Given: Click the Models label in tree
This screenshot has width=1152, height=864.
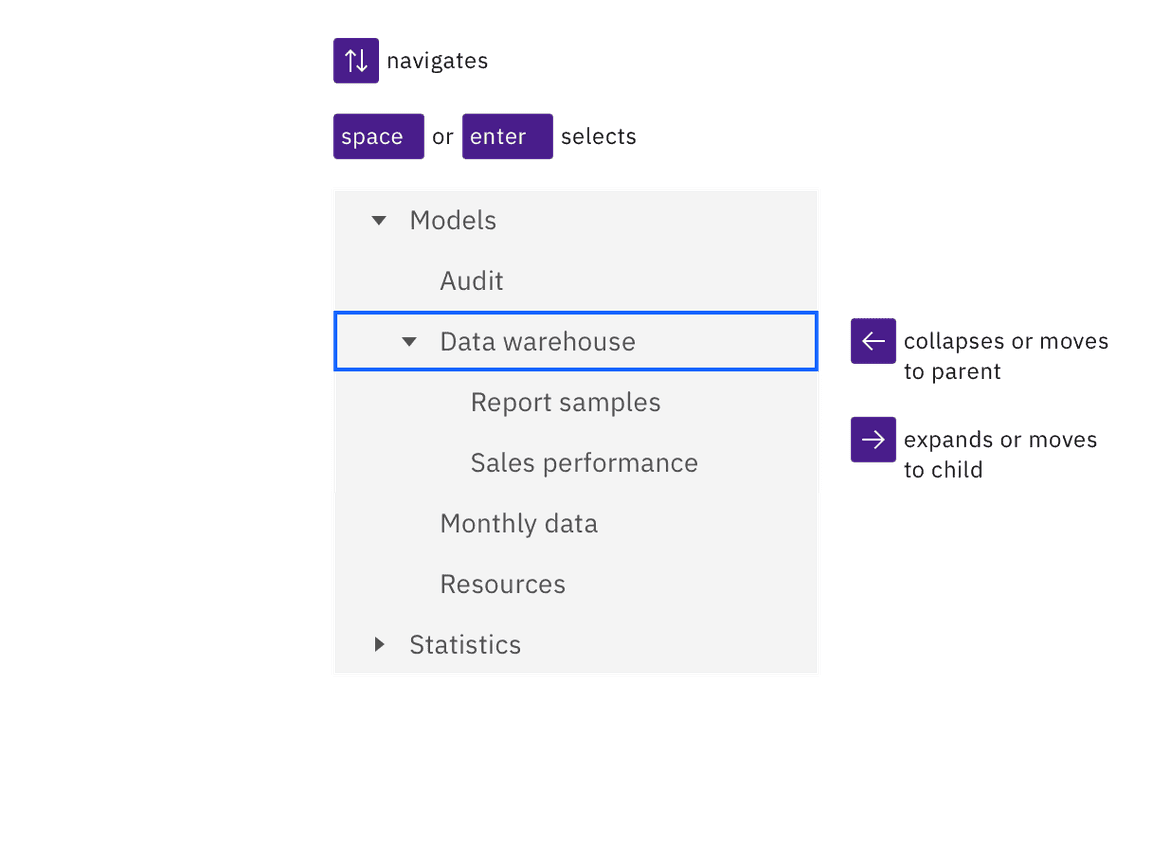Looking at the screenshot, I should click(x=453, y=221).
